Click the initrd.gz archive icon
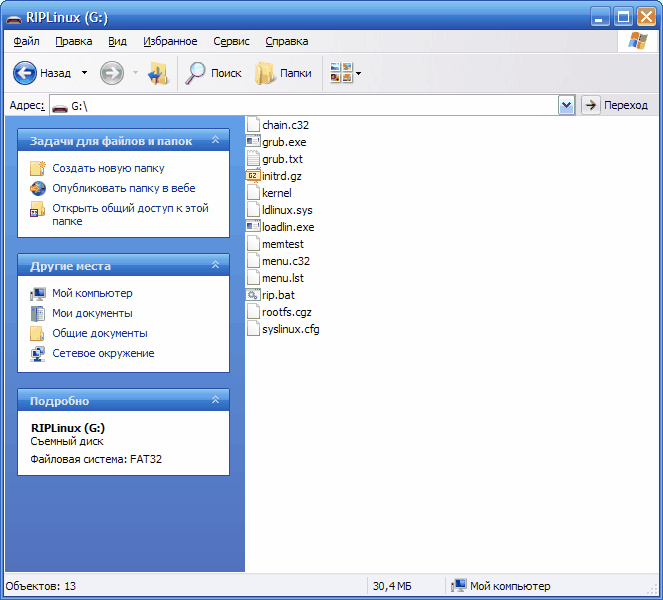Screen dimensions: 663x600 click(253, 175)
